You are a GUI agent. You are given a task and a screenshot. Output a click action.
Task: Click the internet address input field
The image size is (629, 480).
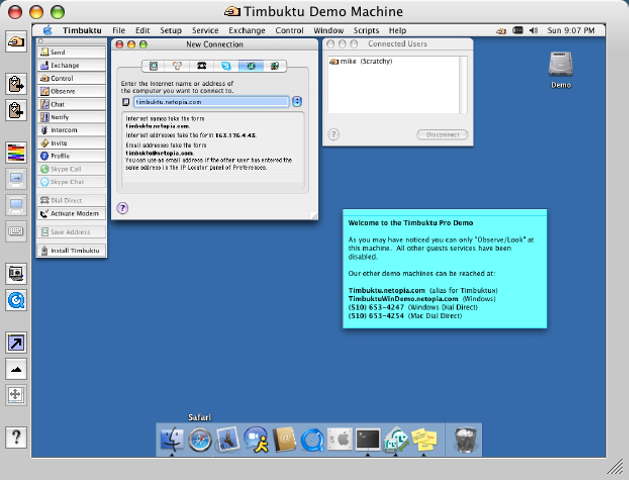click(x=210, y=102)
